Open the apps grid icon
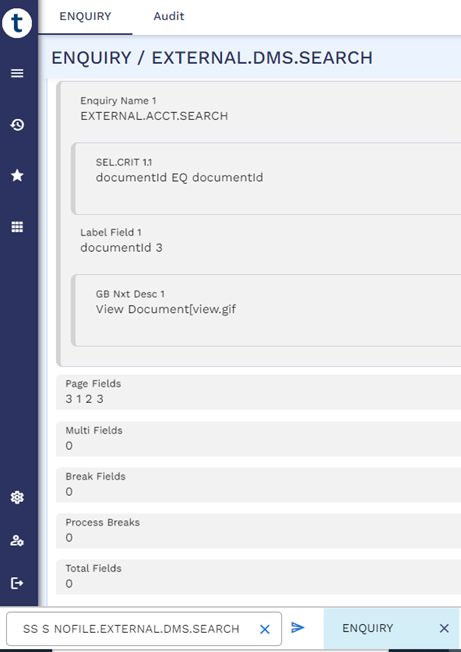The height and width of the screenshot is (652, 461). (17, 227)
